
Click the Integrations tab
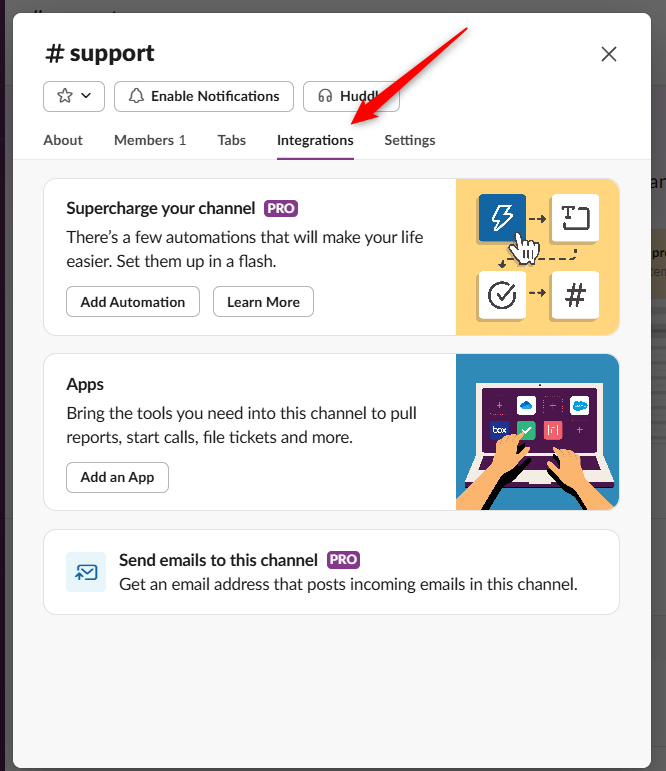(315, 140)
